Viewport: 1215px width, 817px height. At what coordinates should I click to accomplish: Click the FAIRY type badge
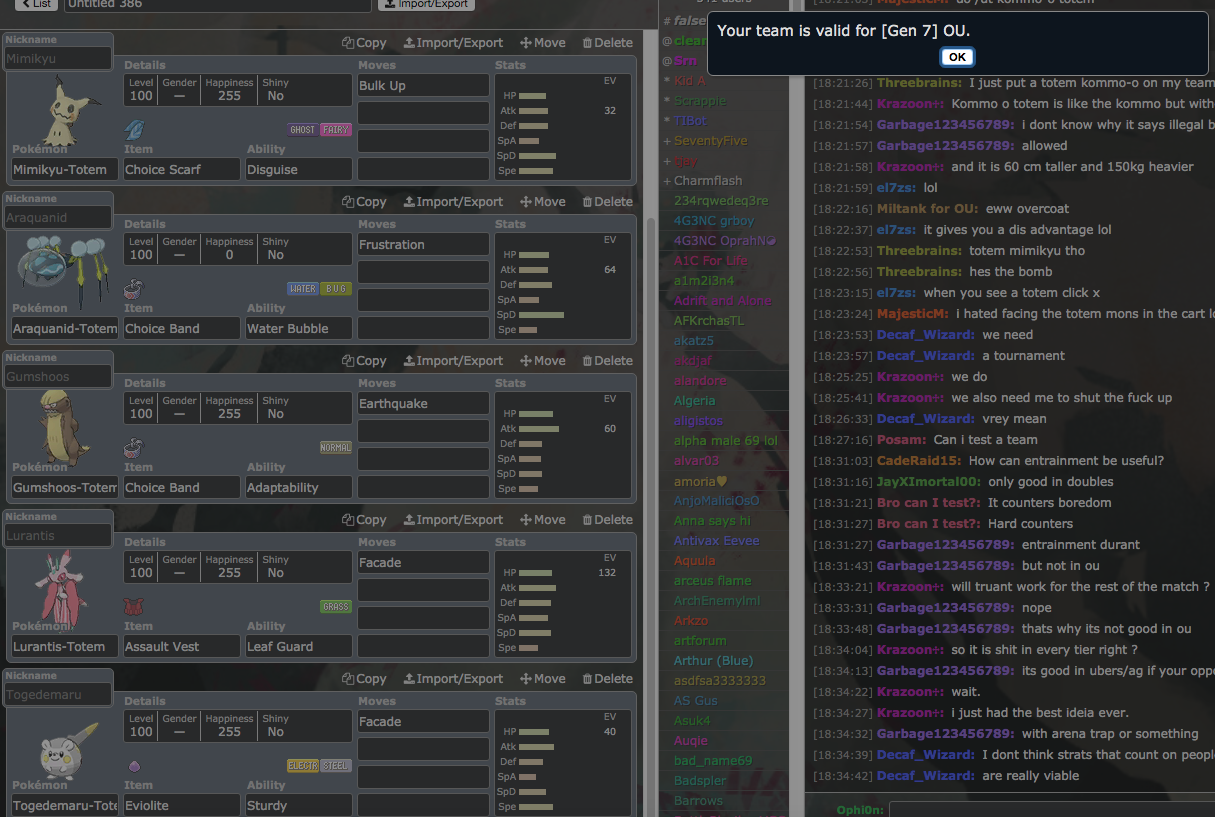pyautogui.click(x=335, y=129)
